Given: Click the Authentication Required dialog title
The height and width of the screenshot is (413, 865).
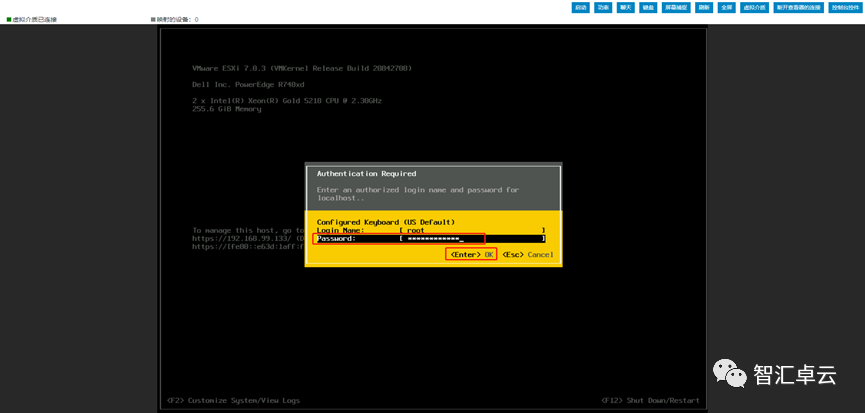Looking at the screenshot, I should (366, 174).
